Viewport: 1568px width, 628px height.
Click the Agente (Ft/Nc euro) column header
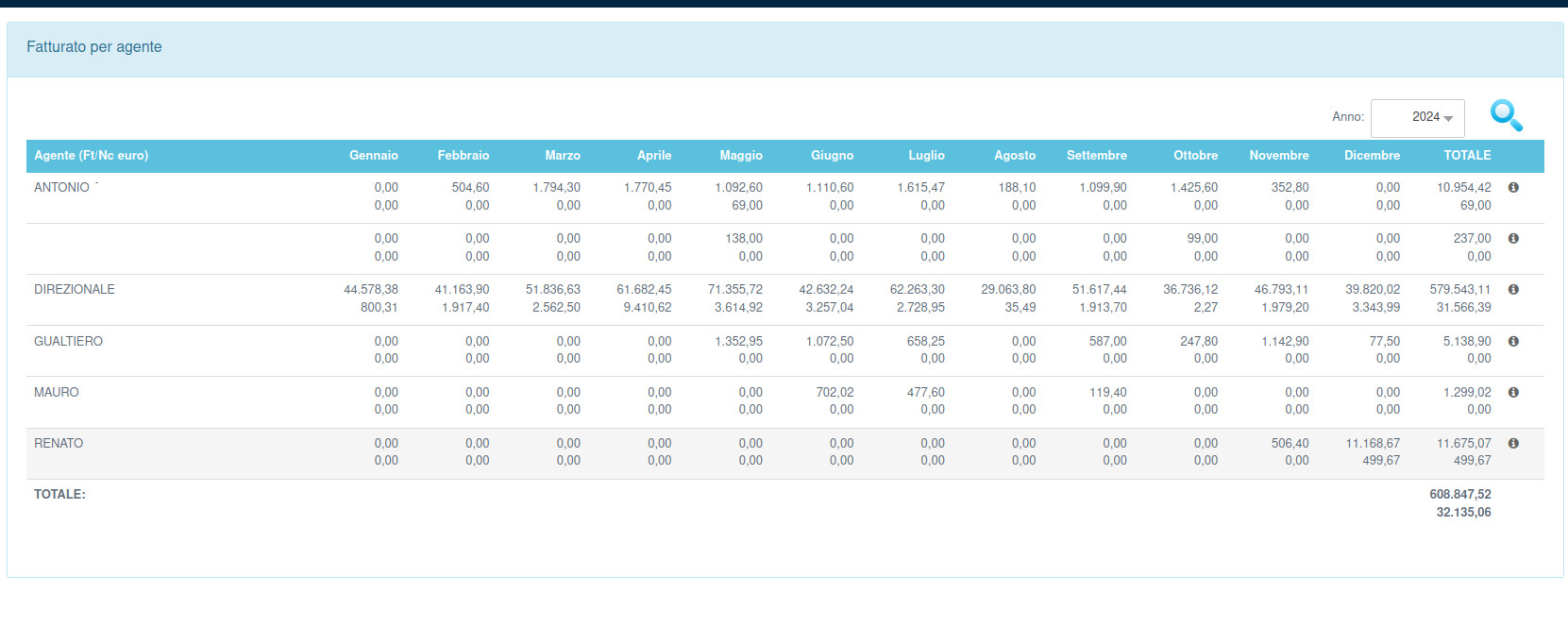92,156
